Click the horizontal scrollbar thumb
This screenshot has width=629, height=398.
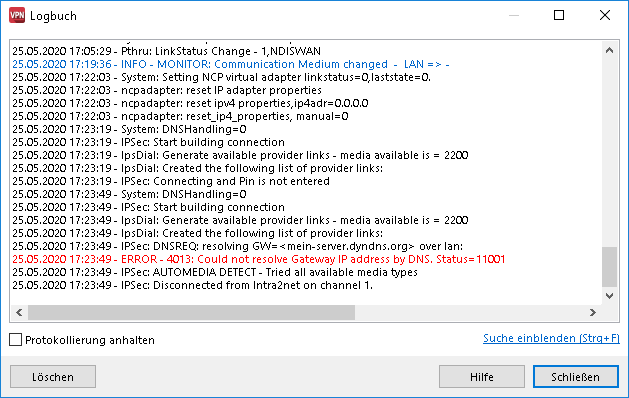coord(191,313)
